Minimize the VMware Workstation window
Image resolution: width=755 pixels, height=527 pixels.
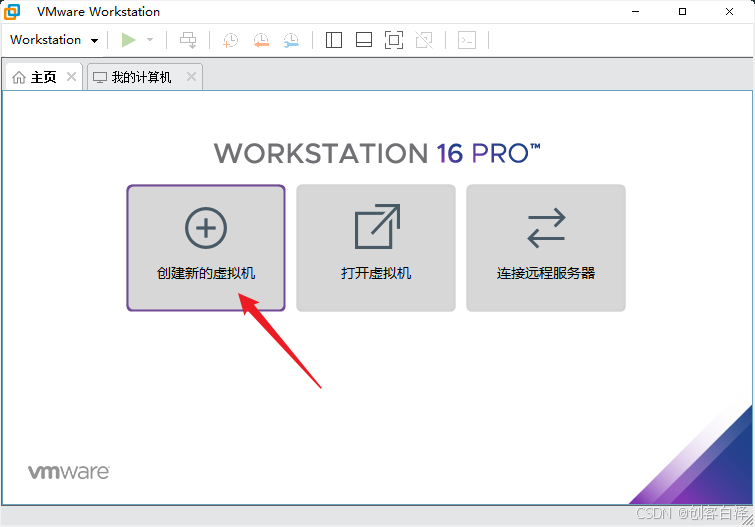[x=636, y=12]
